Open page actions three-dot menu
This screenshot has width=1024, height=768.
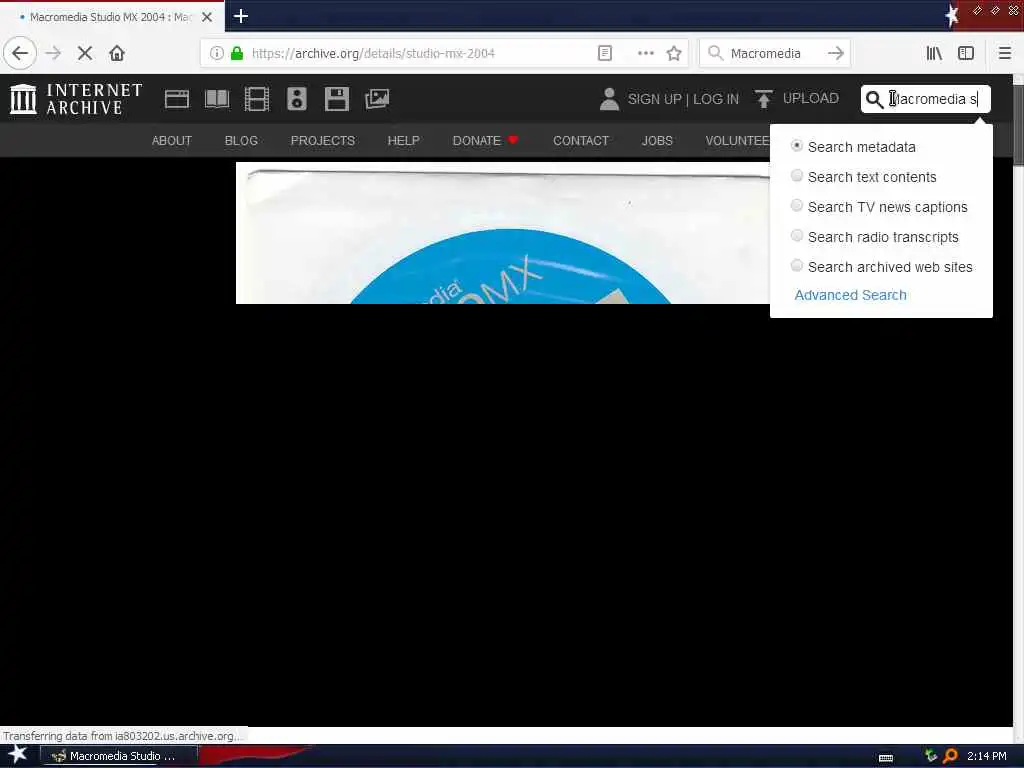coord(645,53)
